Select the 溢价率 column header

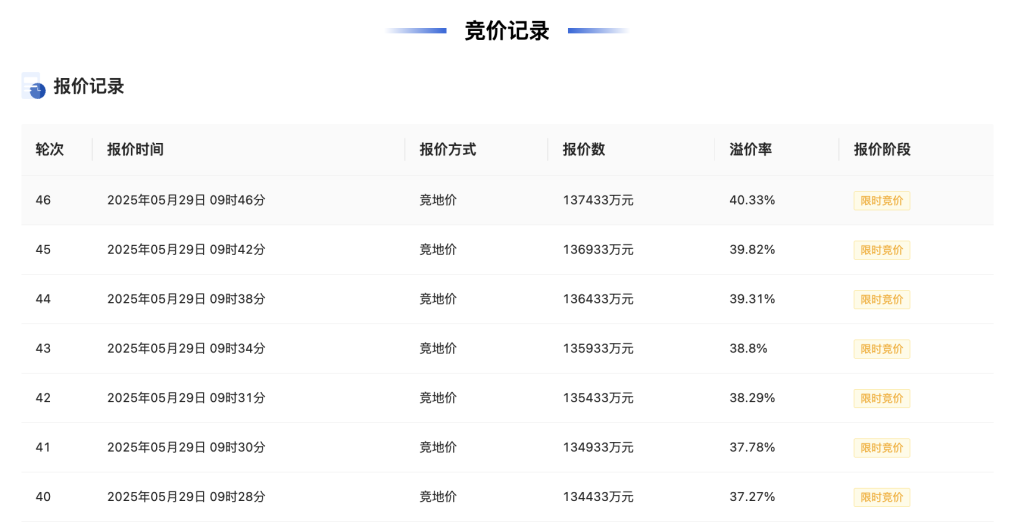pyautogui.click(x=750, y=149)
